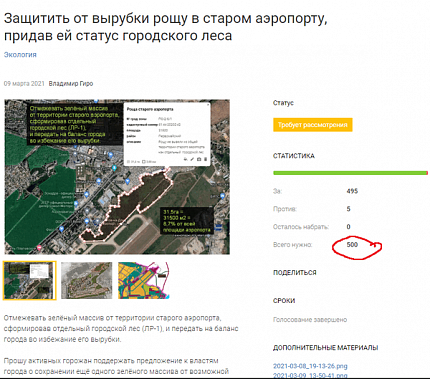Click the ПОДЕЛИТЬСЯ section heading

pos(295,273)
